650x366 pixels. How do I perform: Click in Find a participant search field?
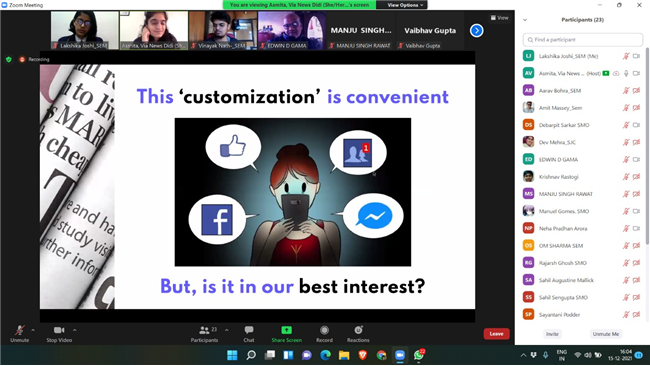tap(582, 40)
